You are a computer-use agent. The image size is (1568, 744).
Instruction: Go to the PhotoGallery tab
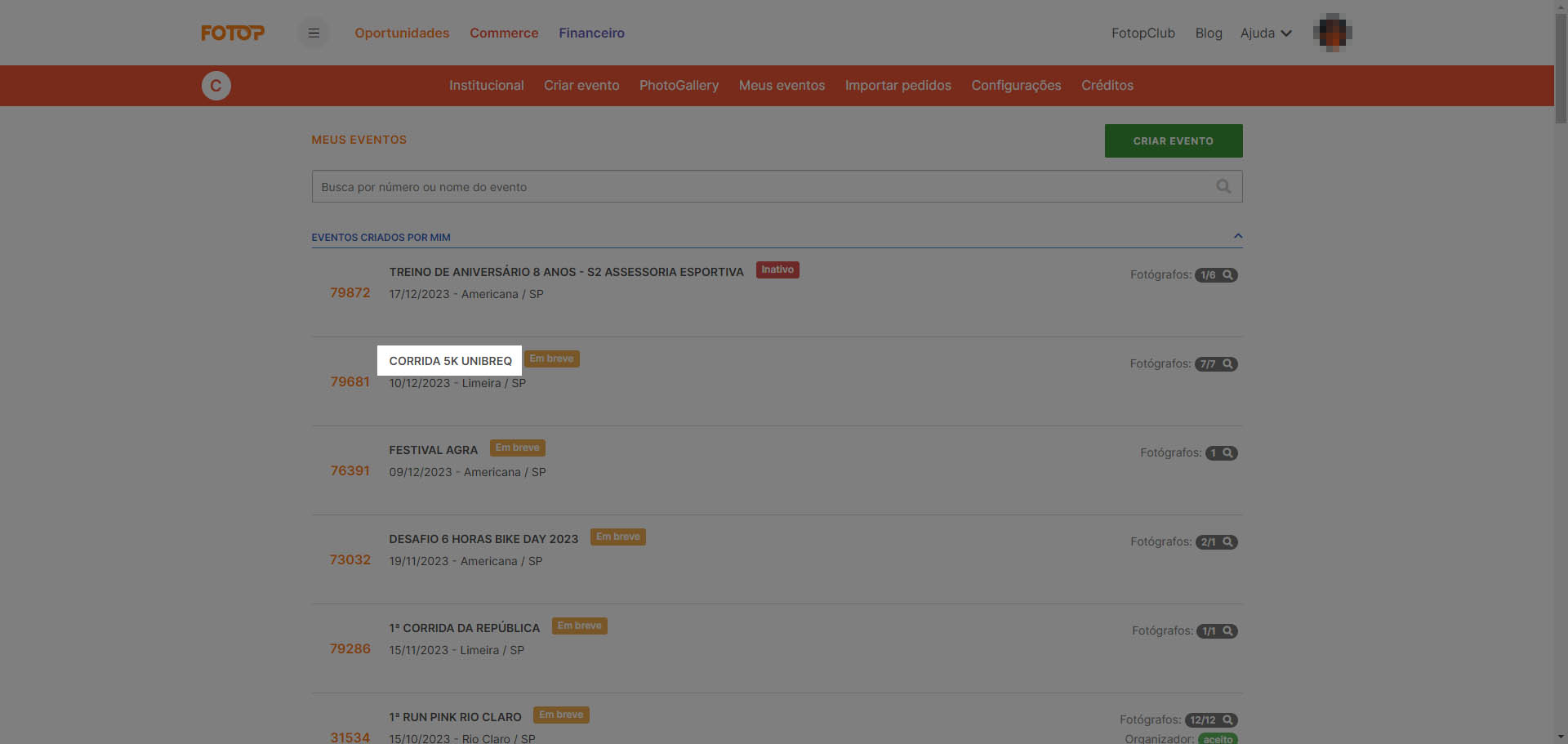click(679, 86)
